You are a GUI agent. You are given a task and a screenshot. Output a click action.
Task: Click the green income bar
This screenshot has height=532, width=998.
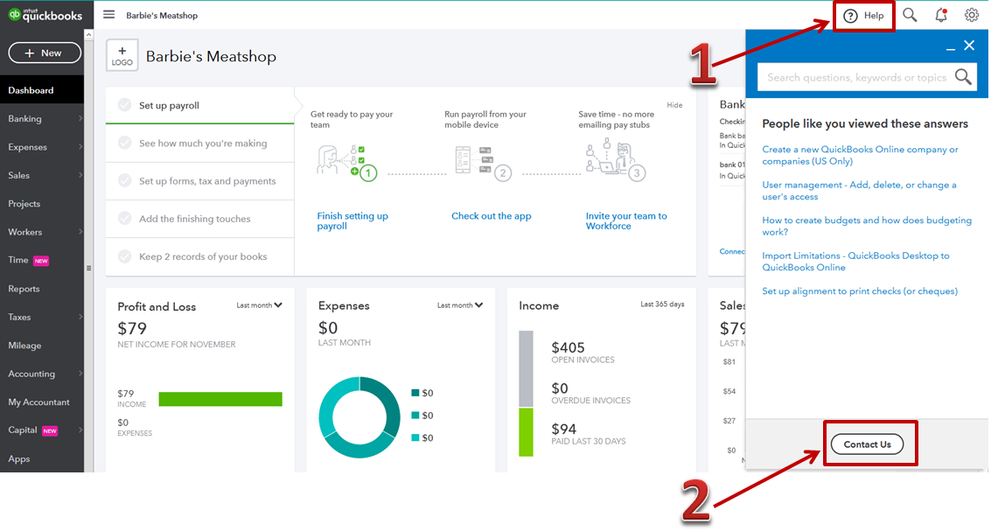point(220,399)
